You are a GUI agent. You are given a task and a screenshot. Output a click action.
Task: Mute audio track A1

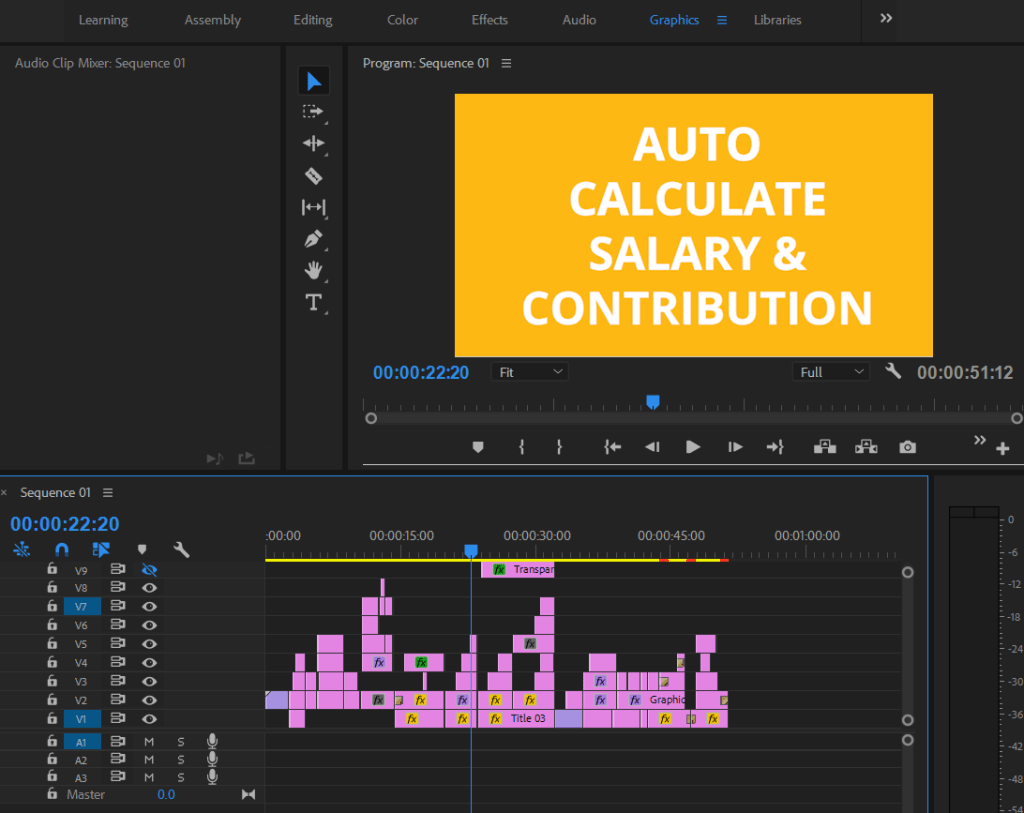(x=149, y=742)
